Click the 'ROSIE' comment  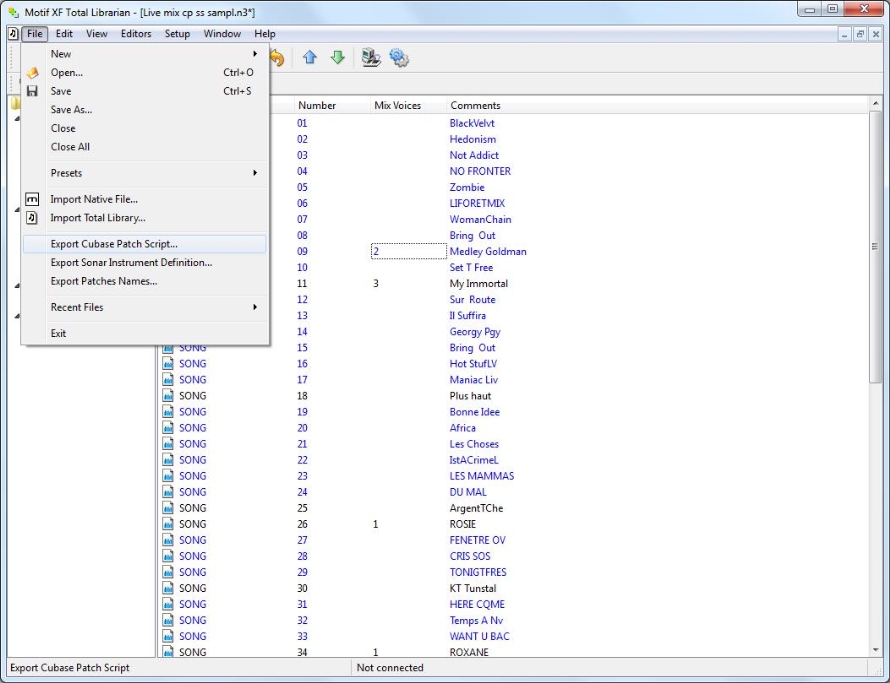point(463,524)
